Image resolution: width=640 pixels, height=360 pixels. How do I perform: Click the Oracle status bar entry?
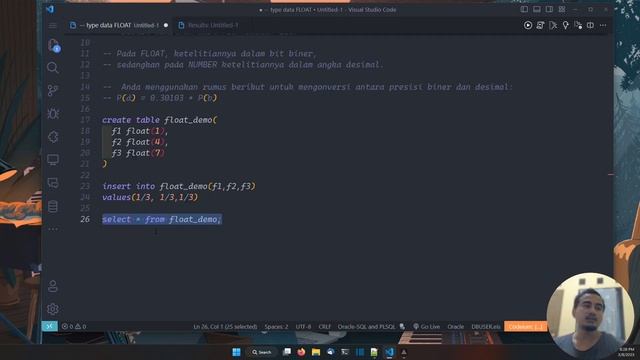point(456,327)
